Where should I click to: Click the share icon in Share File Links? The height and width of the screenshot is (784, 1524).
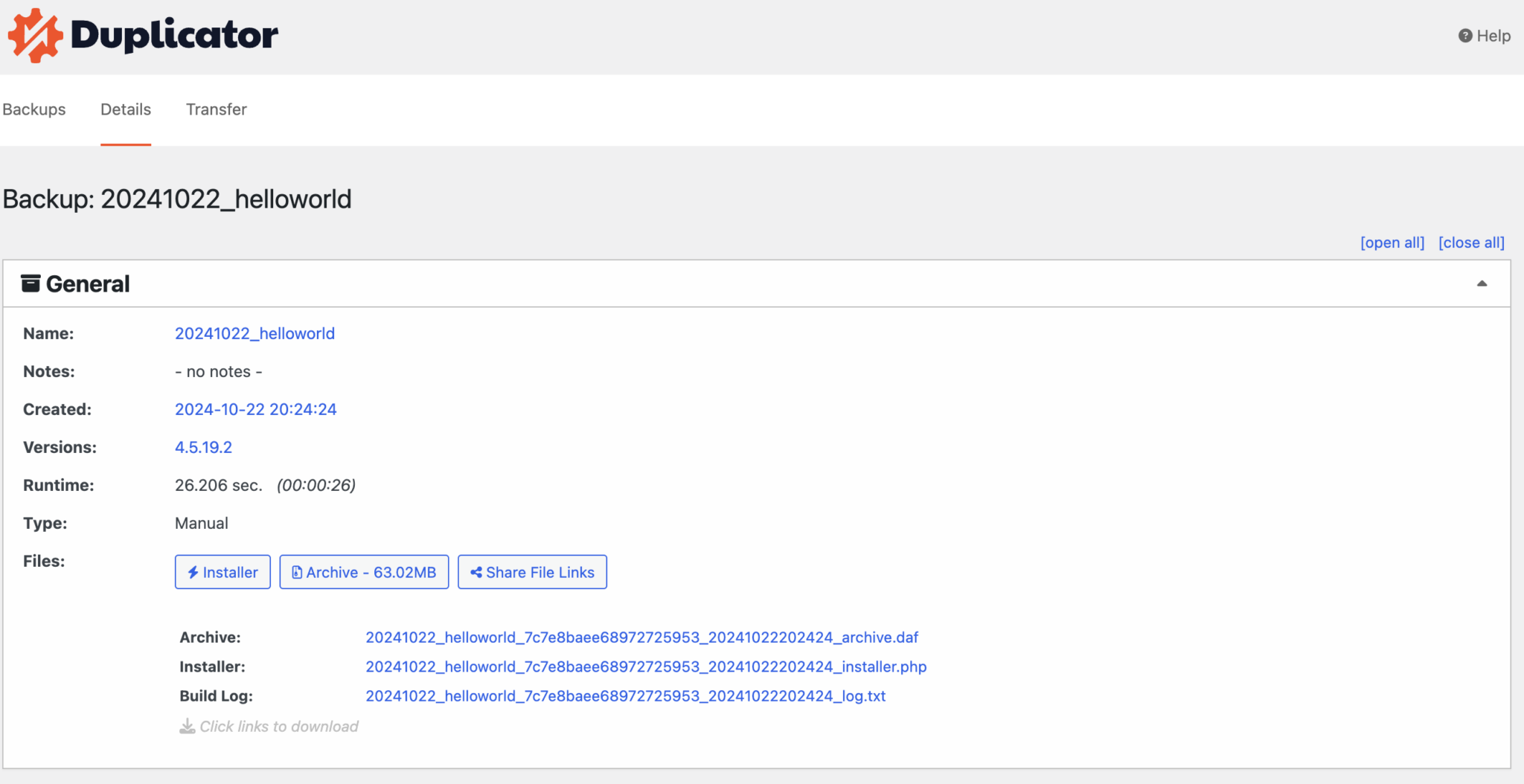(x=476, y=572)
